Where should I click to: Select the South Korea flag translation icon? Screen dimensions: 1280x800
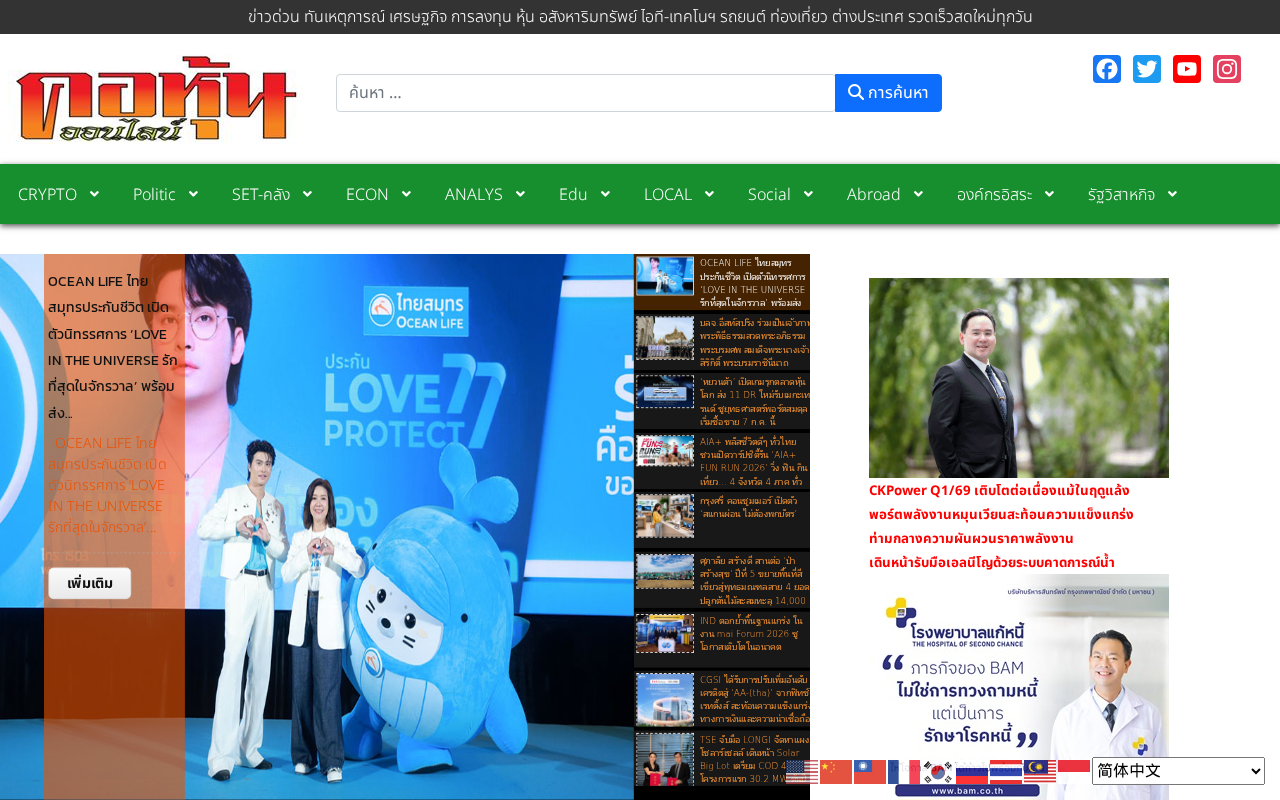[x=938, y=771]
